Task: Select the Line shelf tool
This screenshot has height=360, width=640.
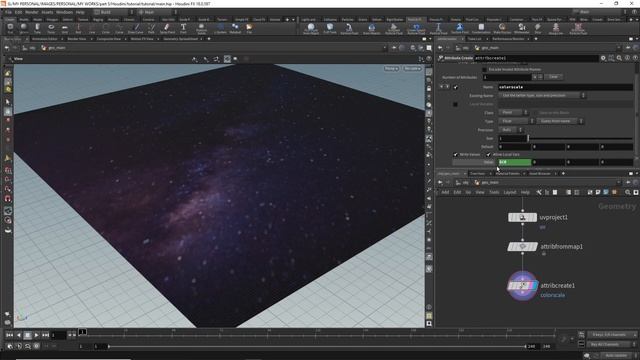Action: (x=92, y=28)
